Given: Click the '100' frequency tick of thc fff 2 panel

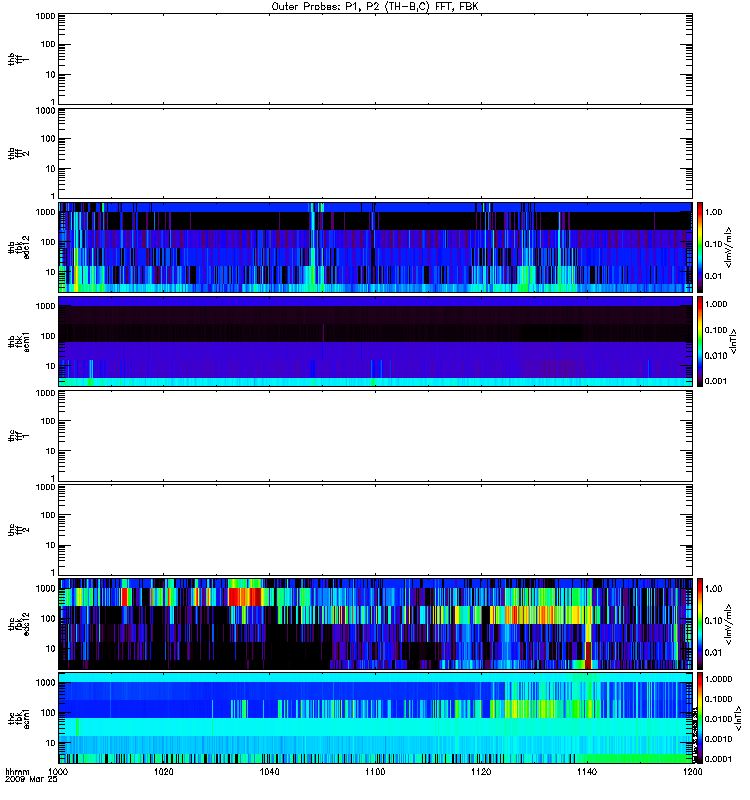Looking at the screenshot, I should tap(48, 515).
